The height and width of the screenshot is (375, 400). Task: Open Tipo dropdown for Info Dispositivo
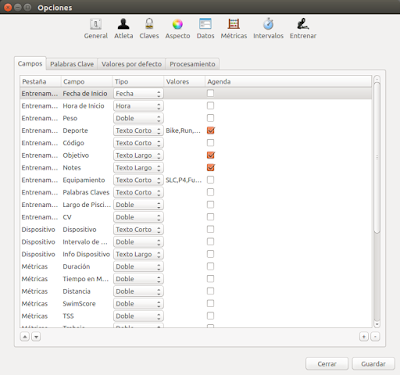138,254
